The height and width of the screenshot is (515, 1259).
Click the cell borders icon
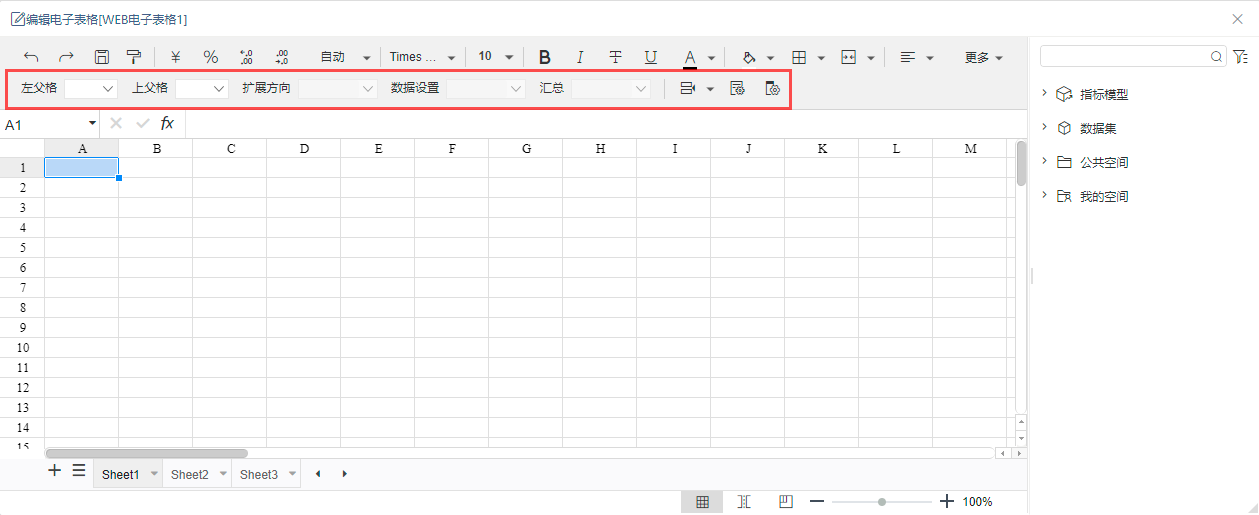coord(799,57)
